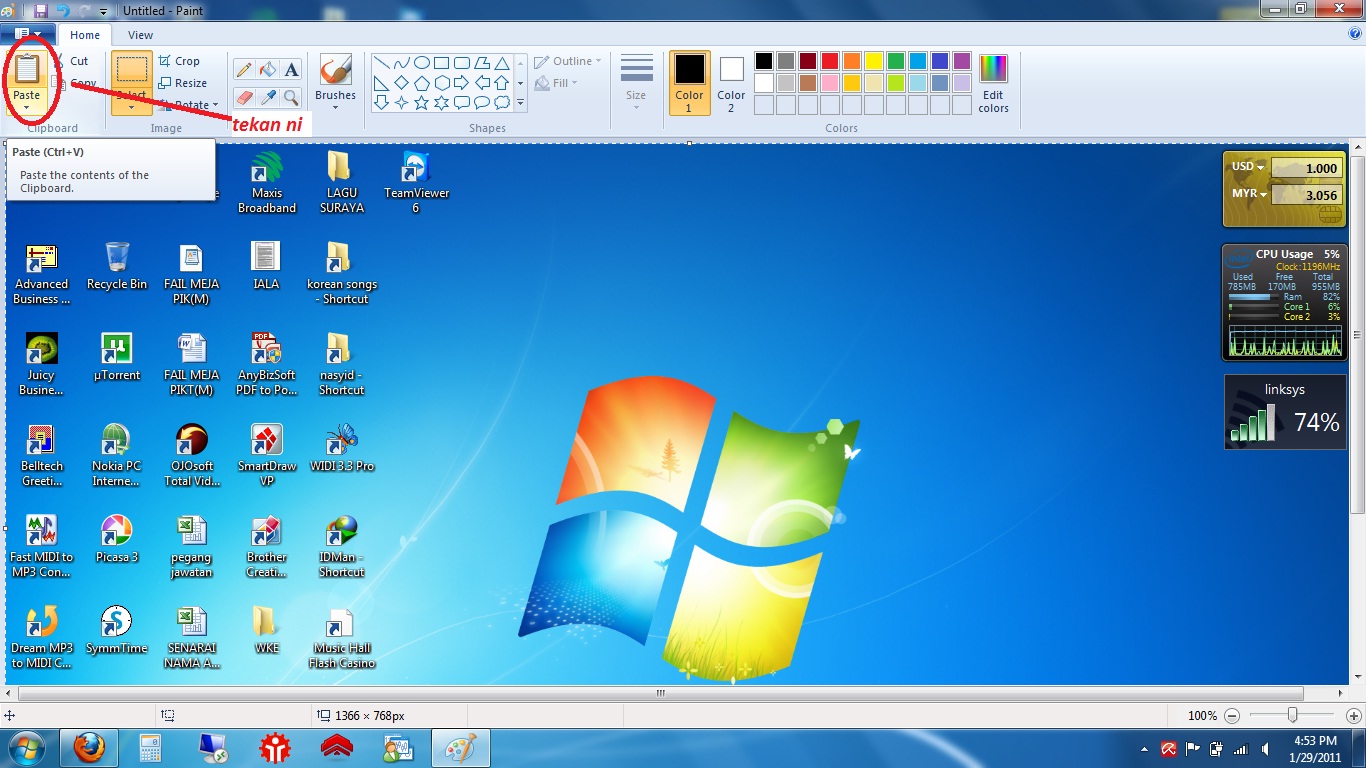Pick the Pentagon shape
The image size is (1366, 768).
click(x=422, y=83)
